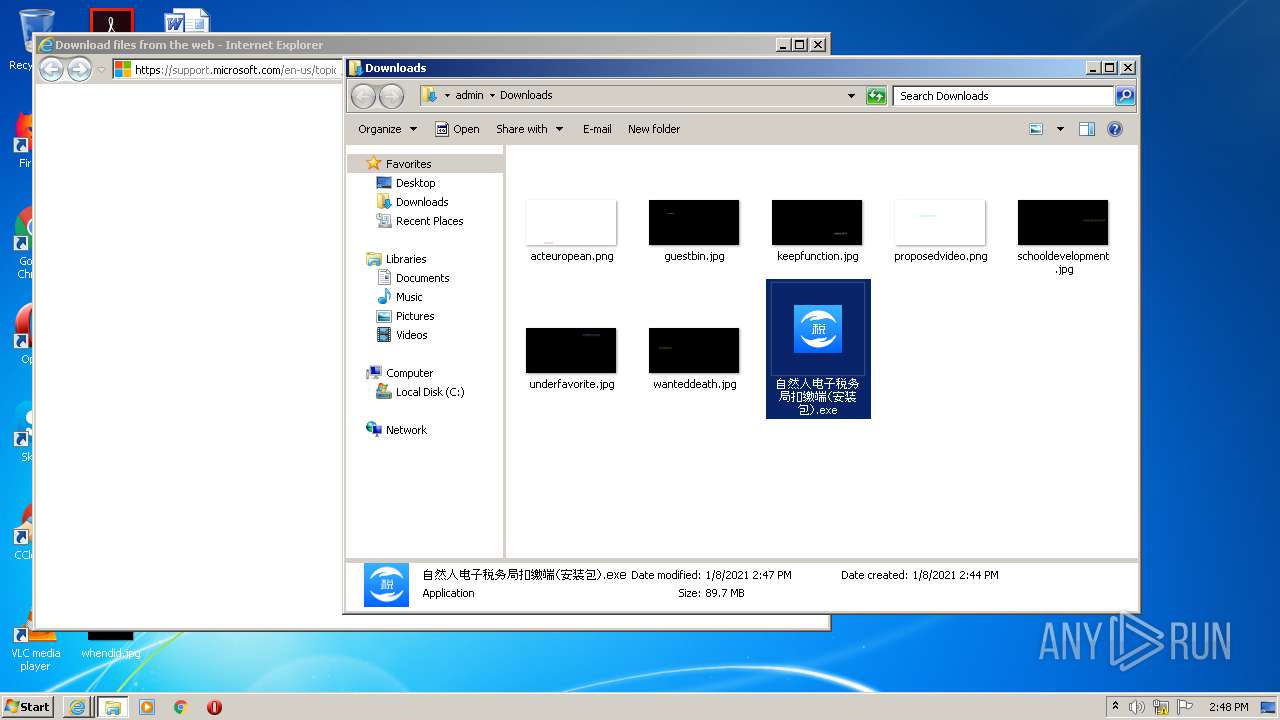Show hidden tray icons arrow
Image resolution: width=1280 pixels, height=720 pixels.
pyautogui.click(x=1116, y=707)
